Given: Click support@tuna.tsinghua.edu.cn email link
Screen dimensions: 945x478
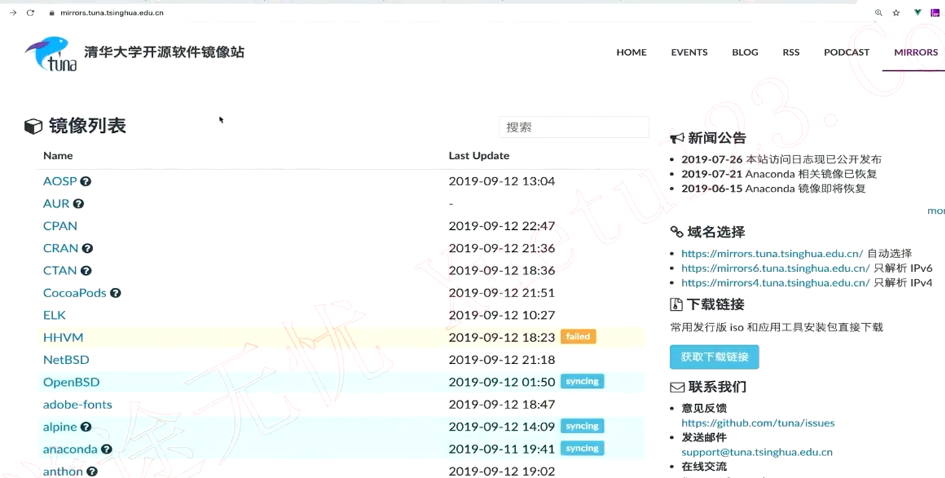Looking at the screenshot, I should coord(756,452).
